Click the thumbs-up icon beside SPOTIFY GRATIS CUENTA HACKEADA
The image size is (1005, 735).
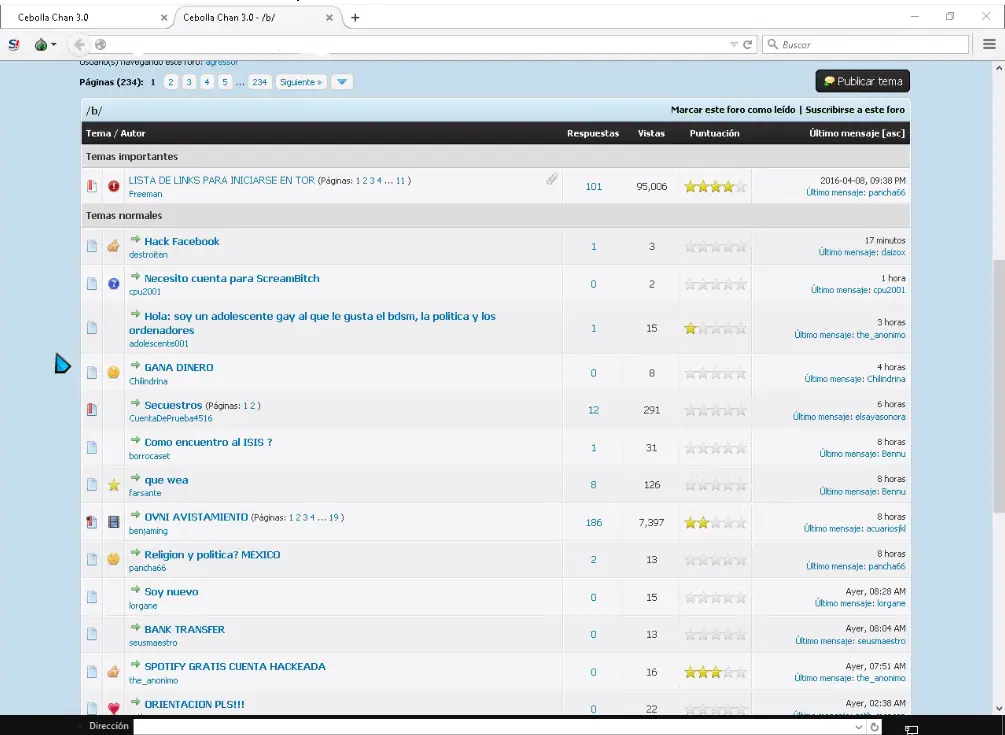pyautogui.click(x=113, y=671)
